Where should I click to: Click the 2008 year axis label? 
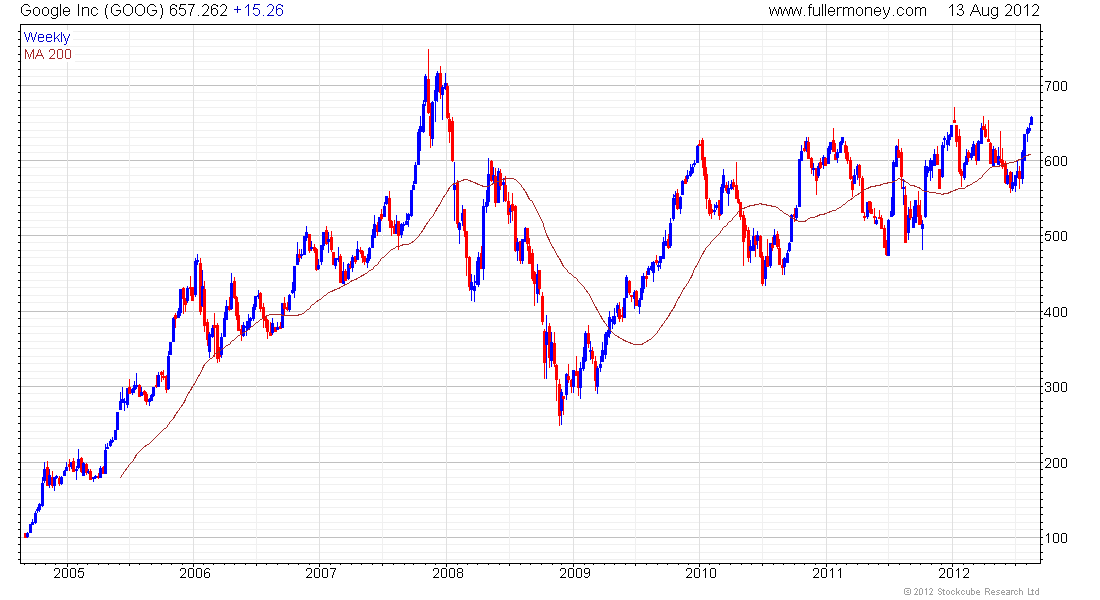click(448, 573)
